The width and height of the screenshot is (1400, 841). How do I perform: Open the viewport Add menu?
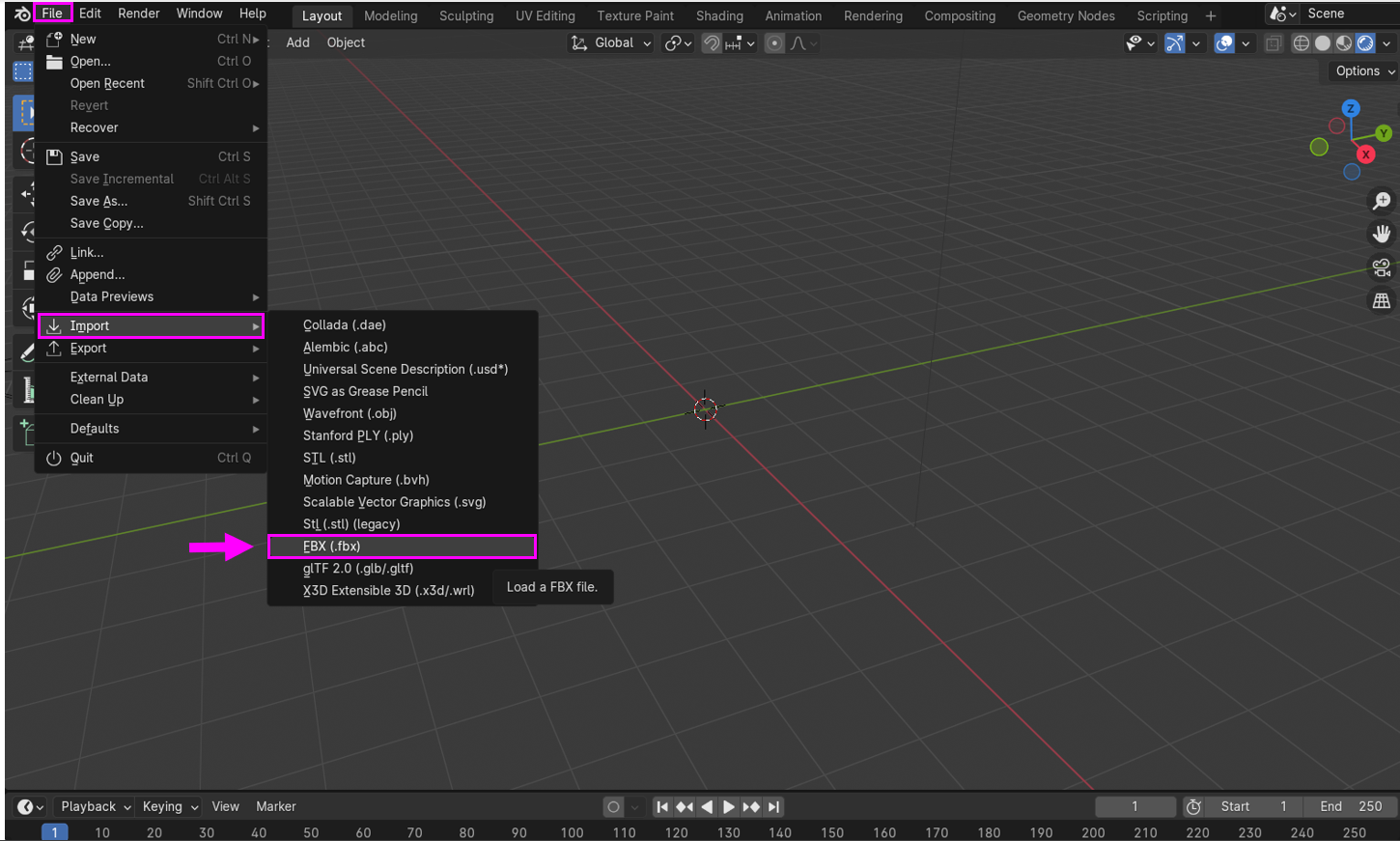tap(297, 43)
